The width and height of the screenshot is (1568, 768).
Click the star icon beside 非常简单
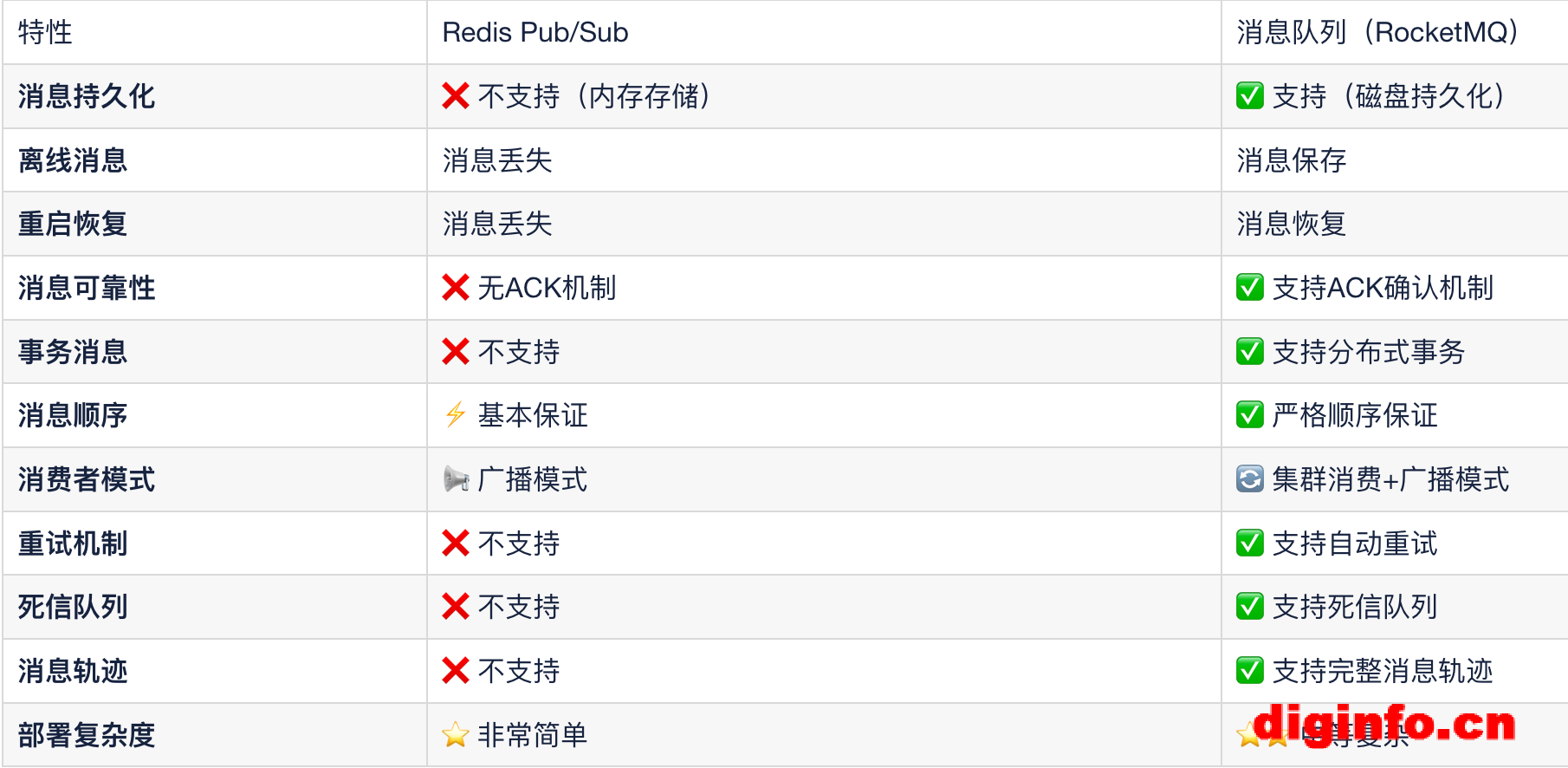pos(456,735)
